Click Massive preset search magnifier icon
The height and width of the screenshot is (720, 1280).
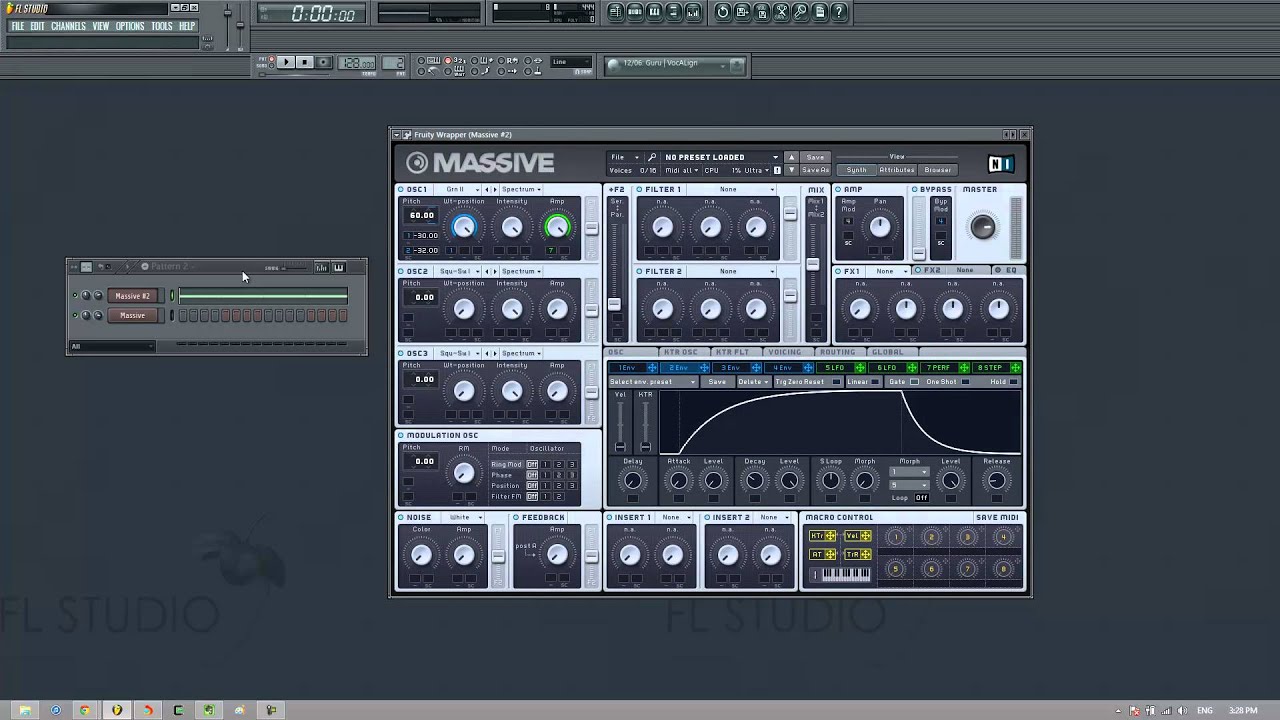(x=652, y=157)
